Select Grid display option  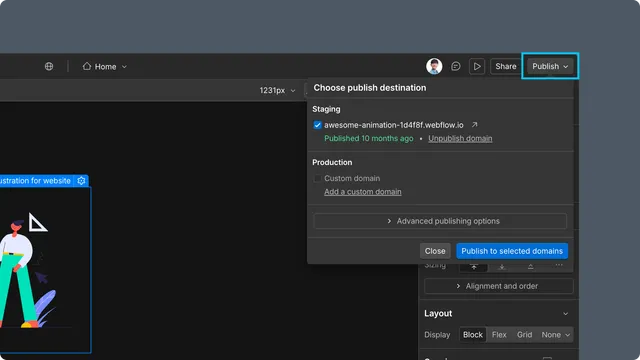524,335
